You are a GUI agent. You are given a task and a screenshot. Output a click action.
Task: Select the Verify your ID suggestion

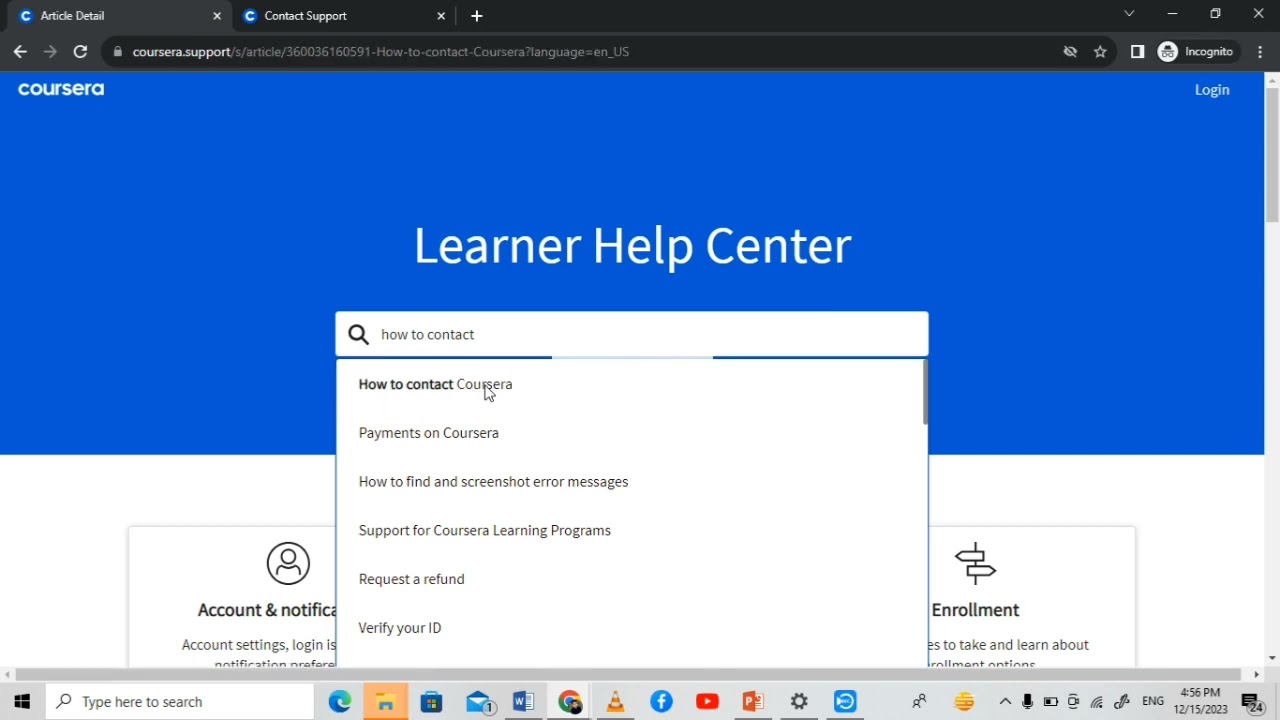[631, 628]
